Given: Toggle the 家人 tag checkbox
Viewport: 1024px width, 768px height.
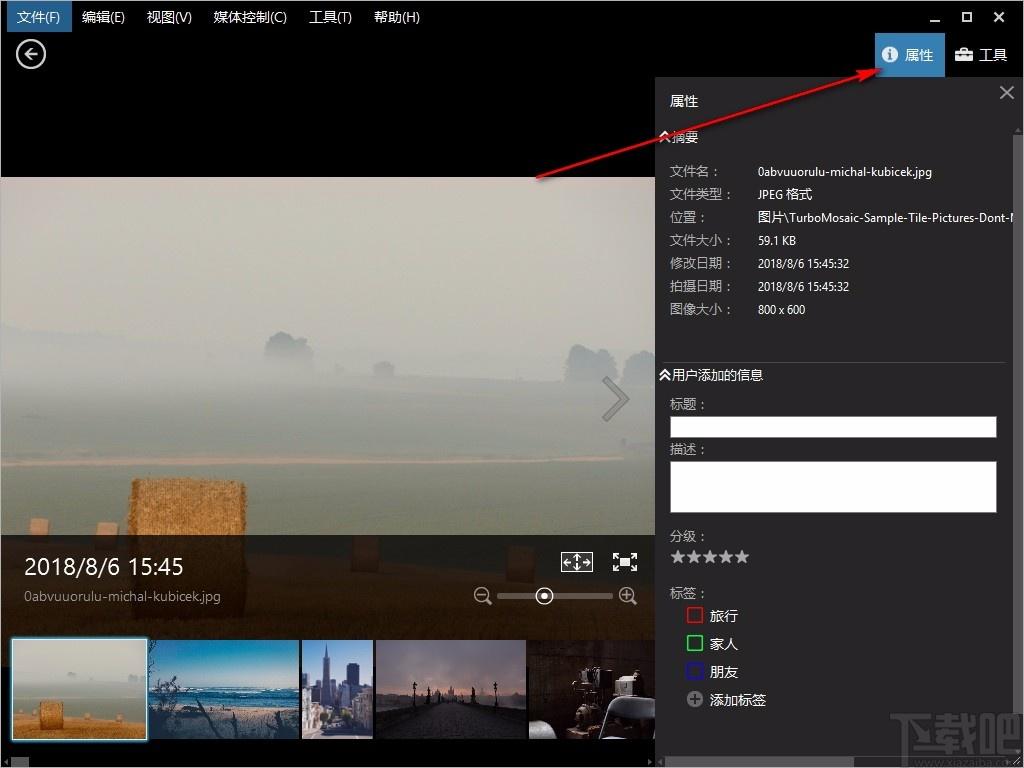Looking at the screenshot, I should click(x=695, y=643).
